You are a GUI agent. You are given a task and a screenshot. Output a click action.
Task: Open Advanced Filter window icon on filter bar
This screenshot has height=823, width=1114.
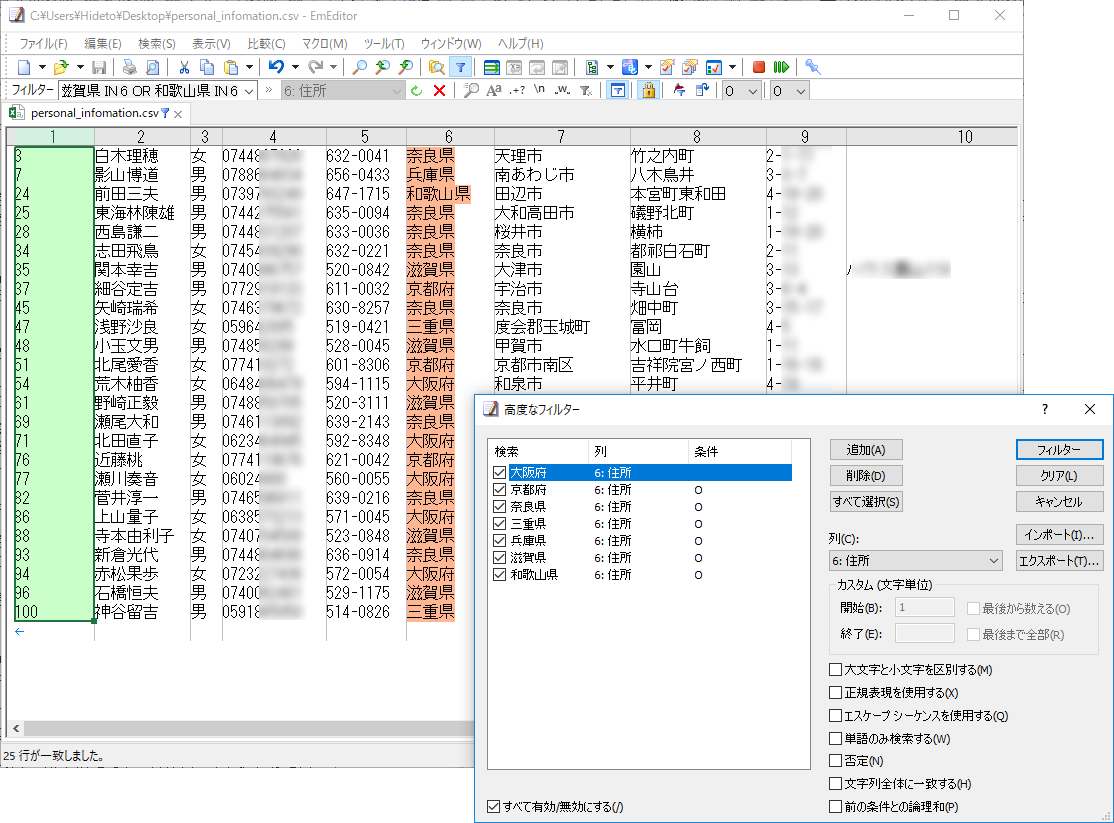point(618,90)
